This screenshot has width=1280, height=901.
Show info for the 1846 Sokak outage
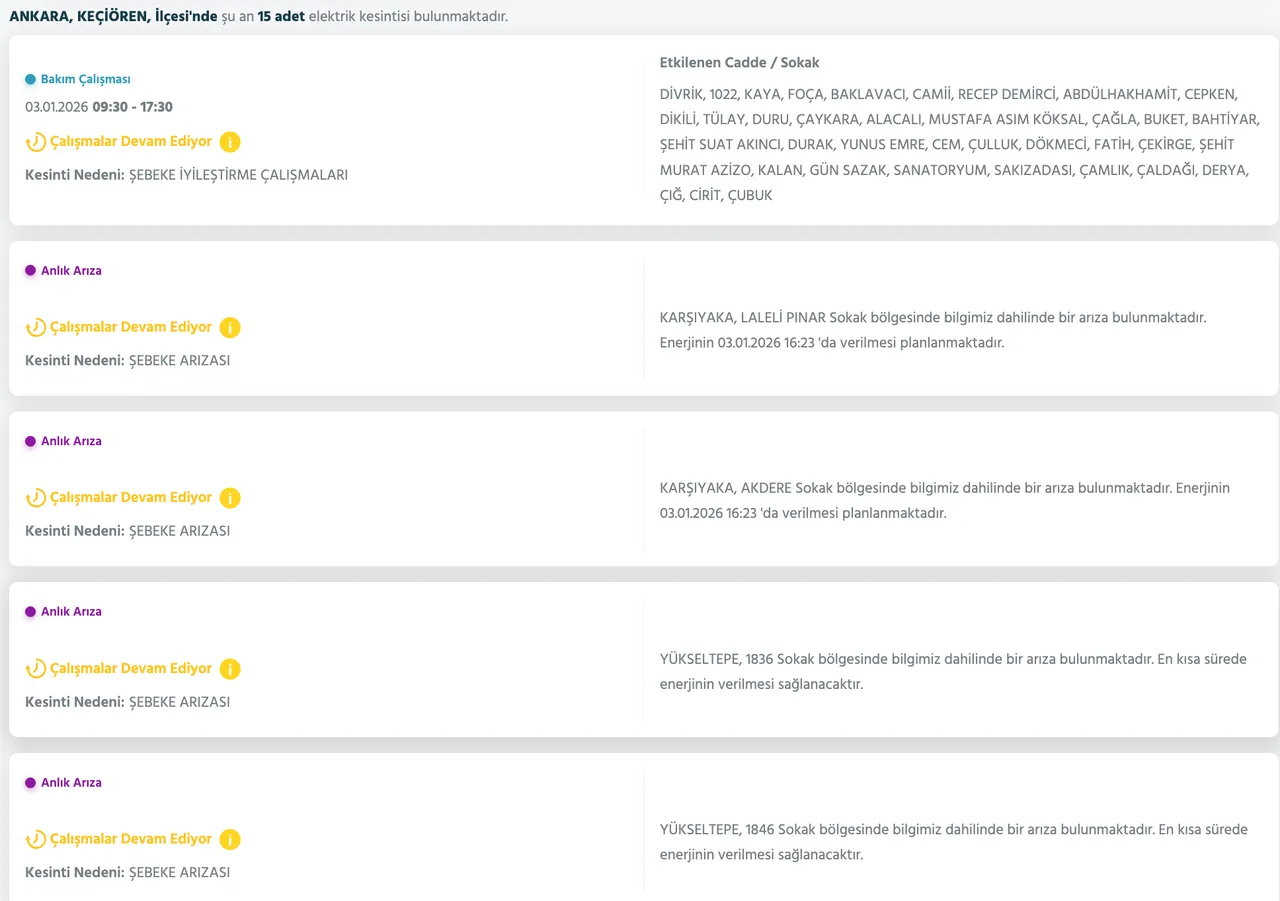click(x=230, y=840)
